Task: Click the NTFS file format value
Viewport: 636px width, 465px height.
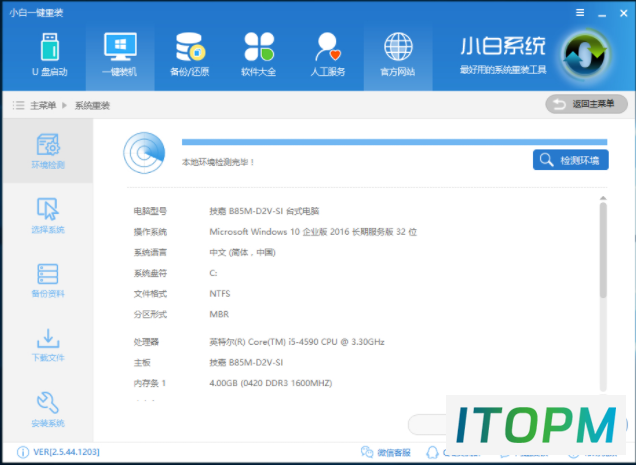Action: tap(220, 293)
